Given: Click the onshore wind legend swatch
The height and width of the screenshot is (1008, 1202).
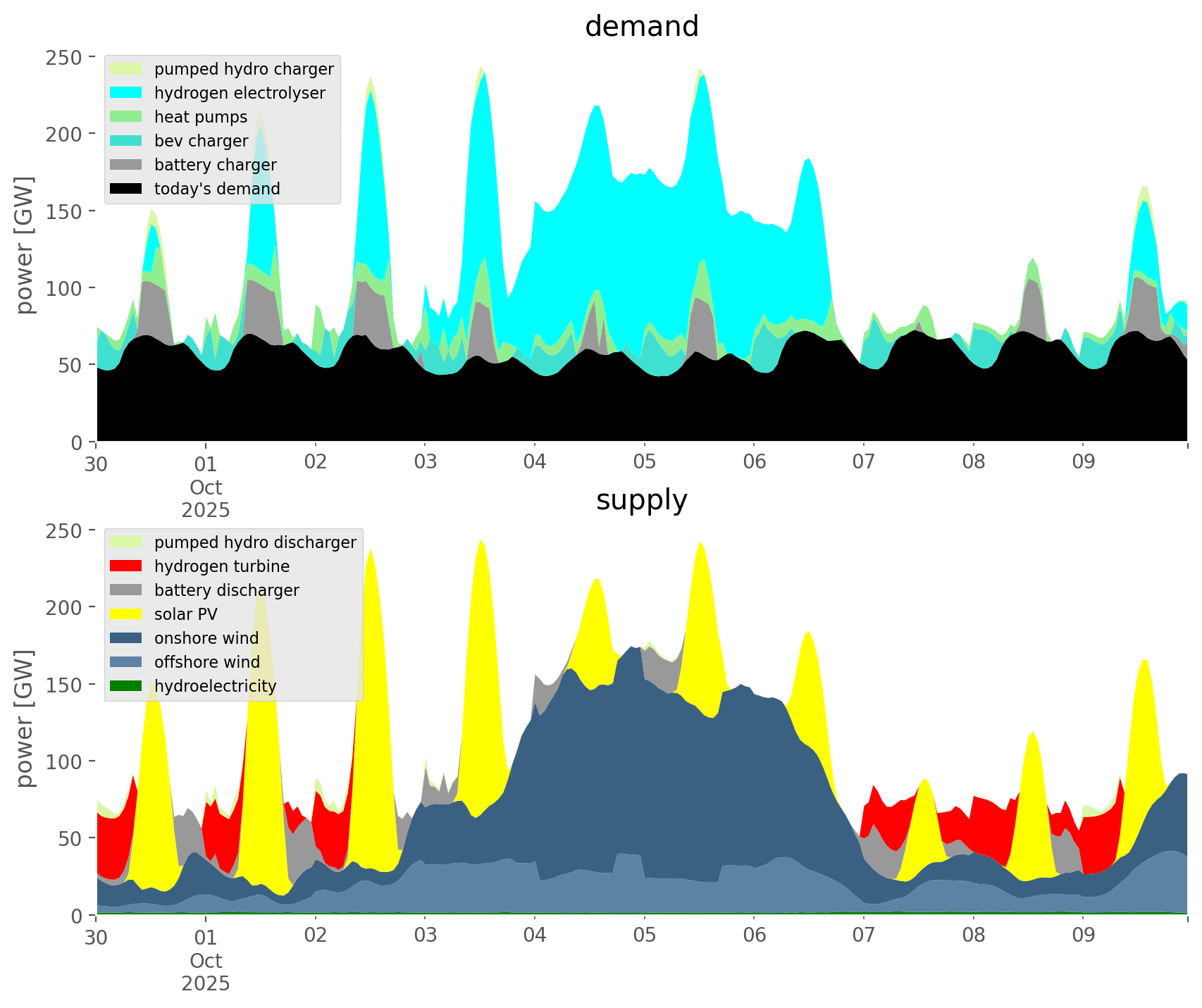Looking at the screenshot, I should (x=127, y=638).
